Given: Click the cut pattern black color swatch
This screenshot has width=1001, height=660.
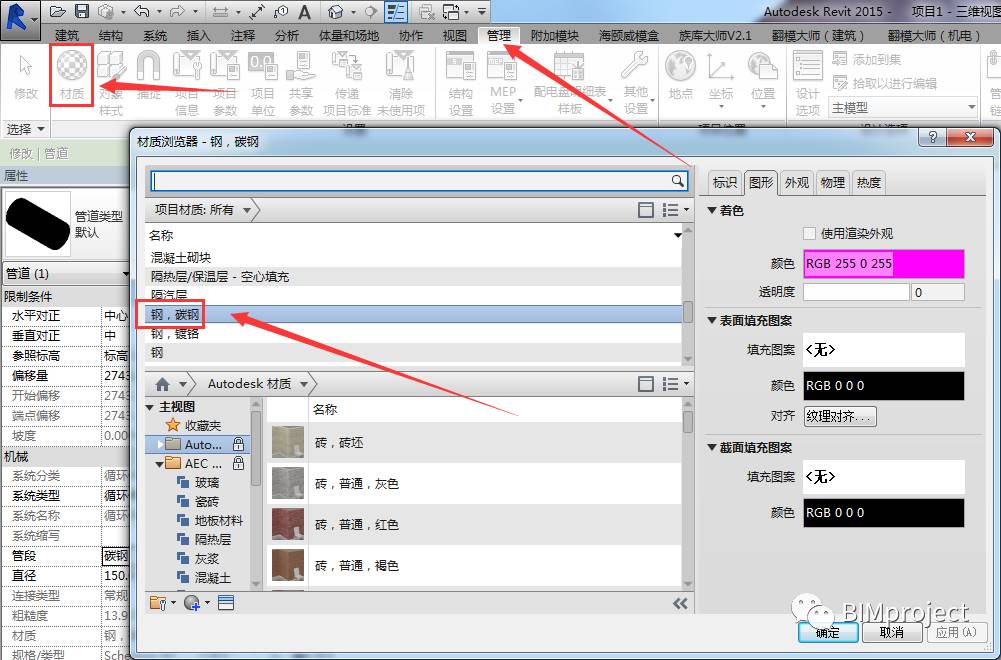Looking at the screenshot, I should click(884, 513).
